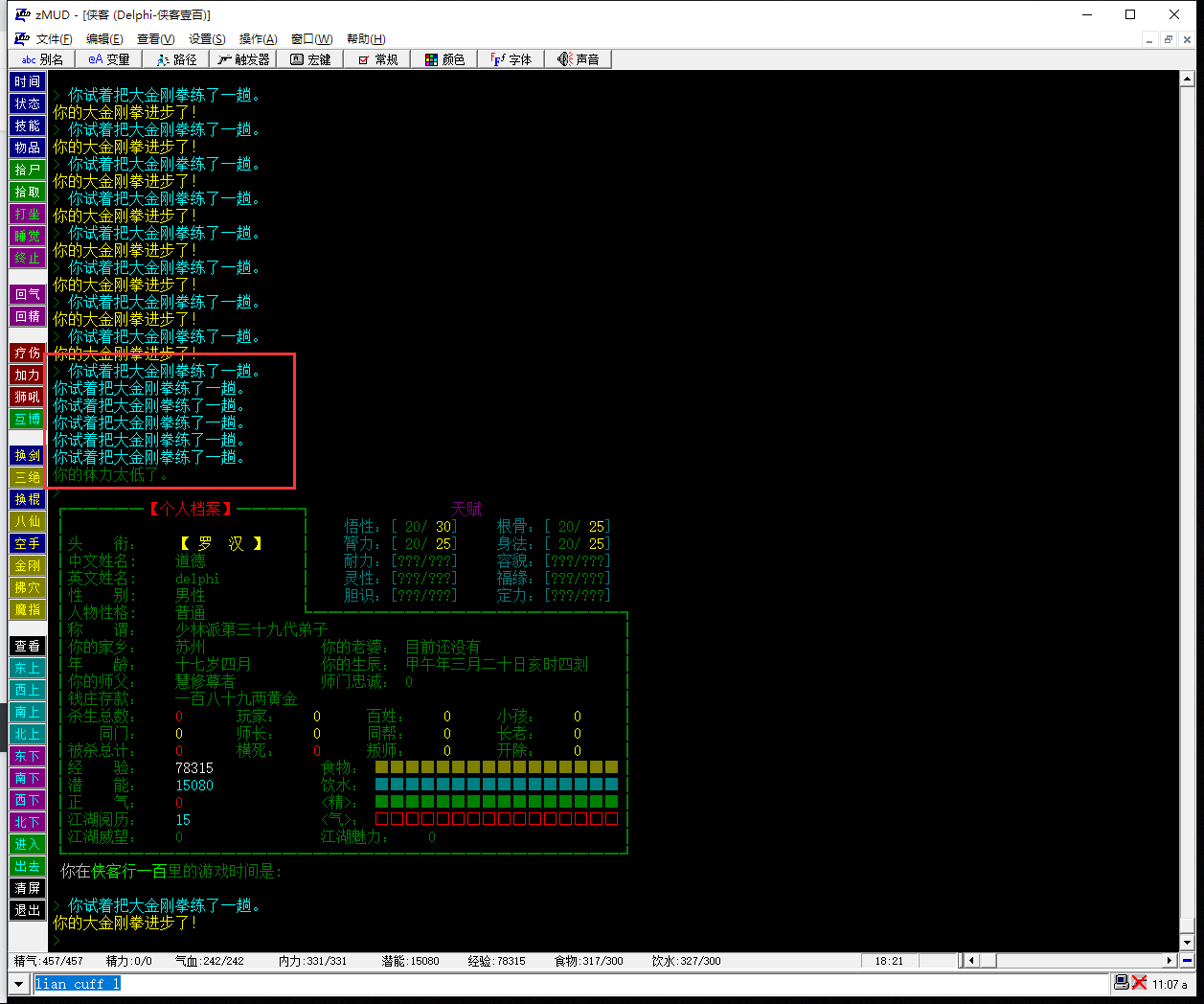
Task: Open the 常规 (general) toolbar button
Action: tap(377, 59)
